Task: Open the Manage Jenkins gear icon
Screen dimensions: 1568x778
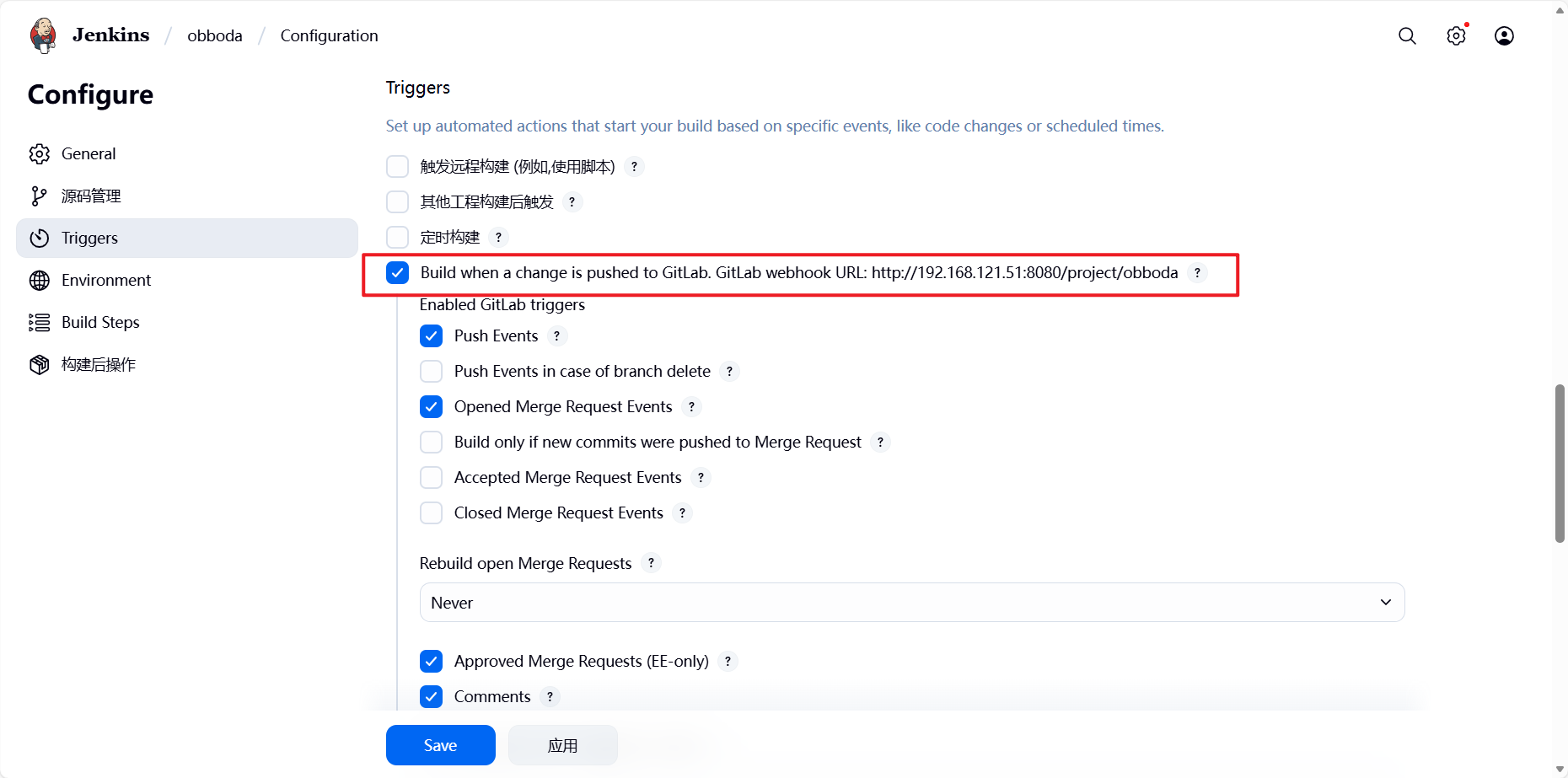Action: point(1456,35)
